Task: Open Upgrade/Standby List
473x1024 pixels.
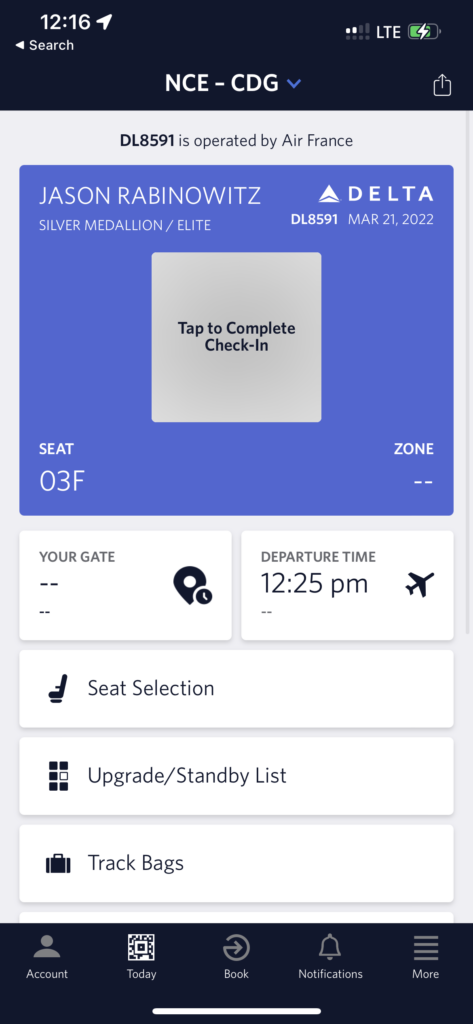Action: coord(236,776)
